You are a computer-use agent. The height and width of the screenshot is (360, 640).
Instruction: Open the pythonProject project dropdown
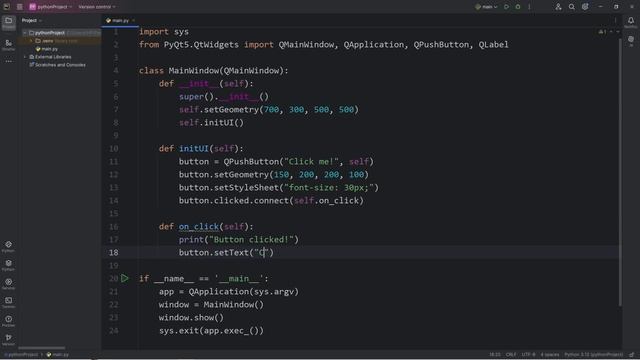(x=51, y=7)
